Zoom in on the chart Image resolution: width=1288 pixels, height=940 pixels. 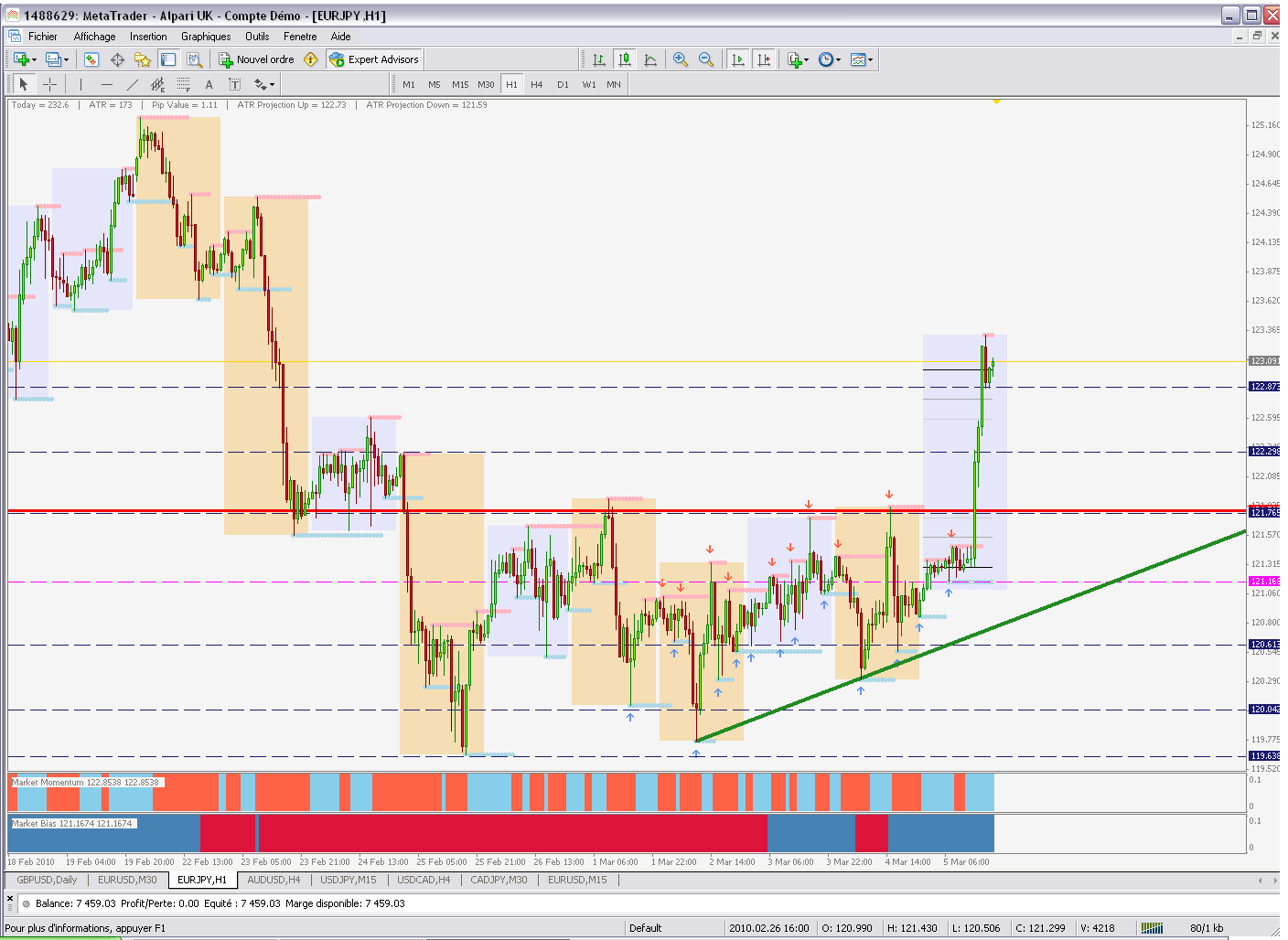pos(681,59)
